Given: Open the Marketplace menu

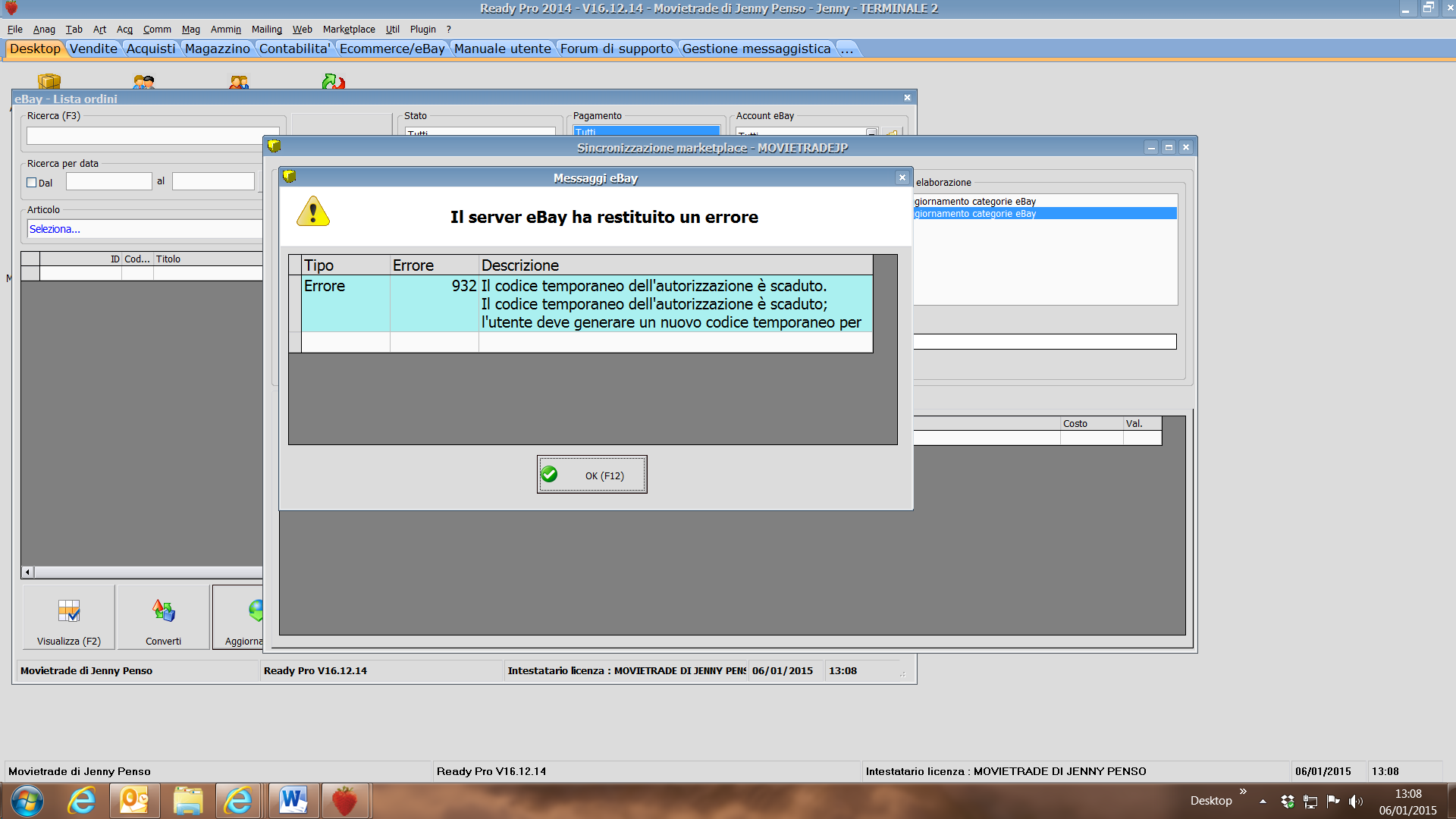Looking at the screenshot, I should point(348,30).
